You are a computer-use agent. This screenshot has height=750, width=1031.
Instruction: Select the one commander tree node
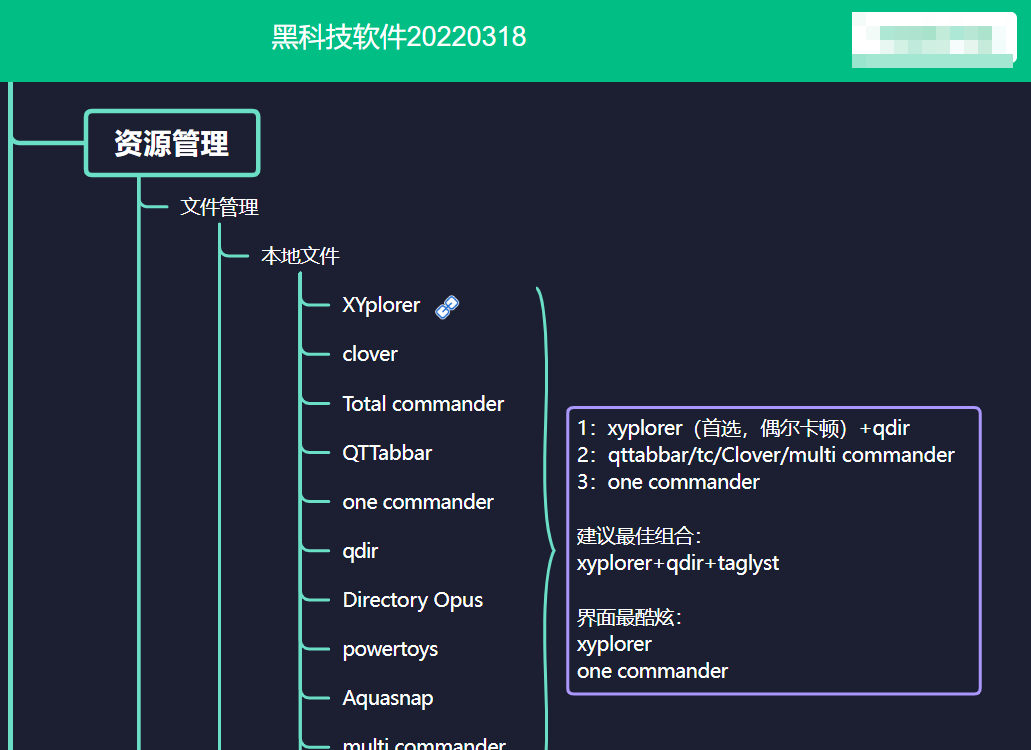coord(418,502)
